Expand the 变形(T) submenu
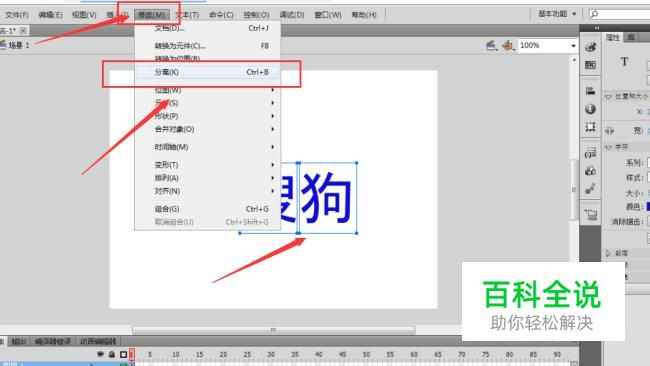The height and width of the screenshot is (366, 650). 208,165
